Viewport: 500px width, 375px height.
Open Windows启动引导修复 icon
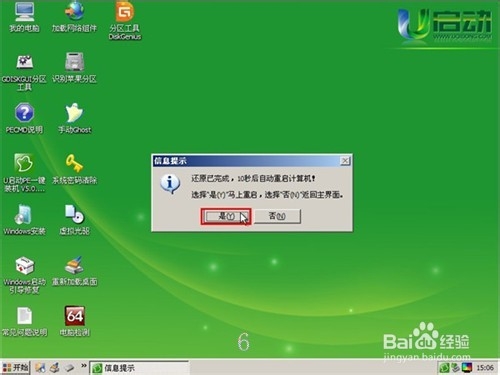24,275
